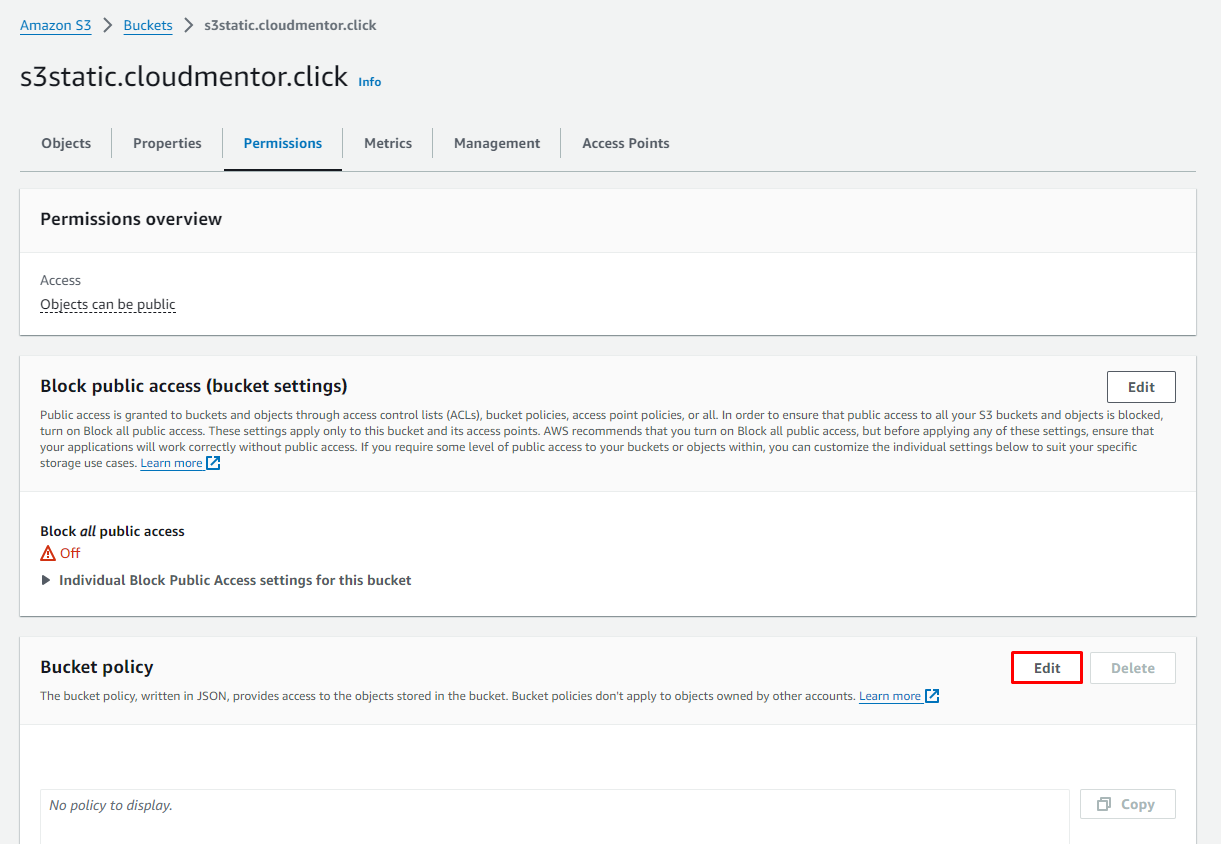Open the Management tab
Viewport: 1221px width, 844px height.
497,143
